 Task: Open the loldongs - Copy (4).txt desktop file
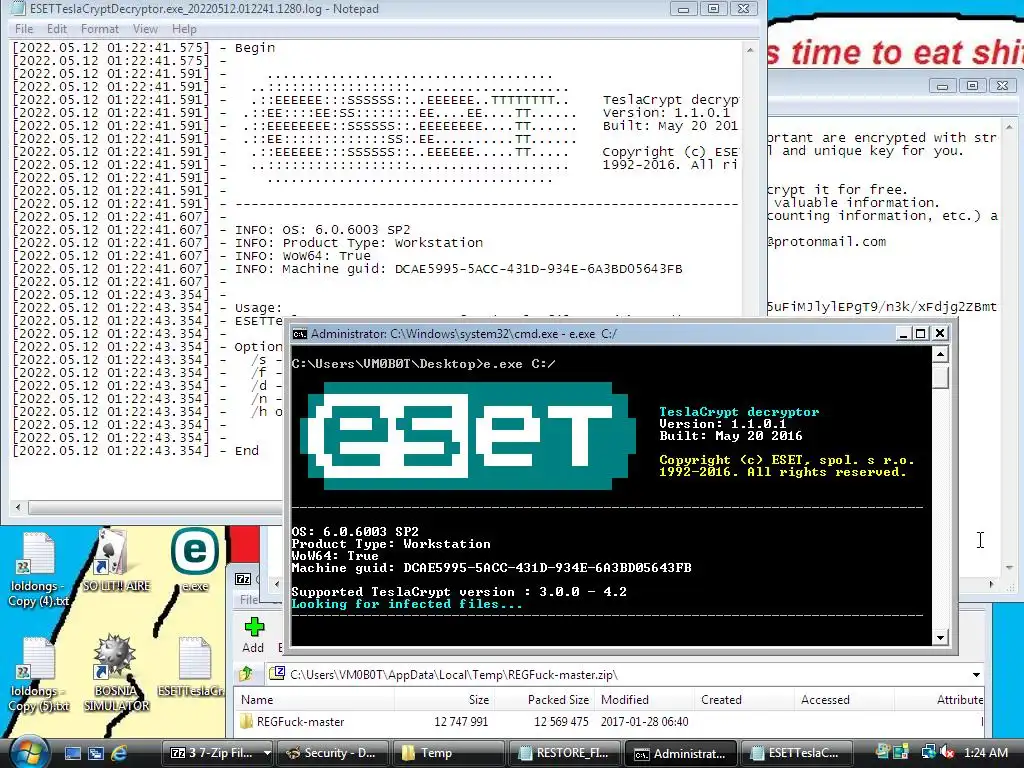pos(37,569)
